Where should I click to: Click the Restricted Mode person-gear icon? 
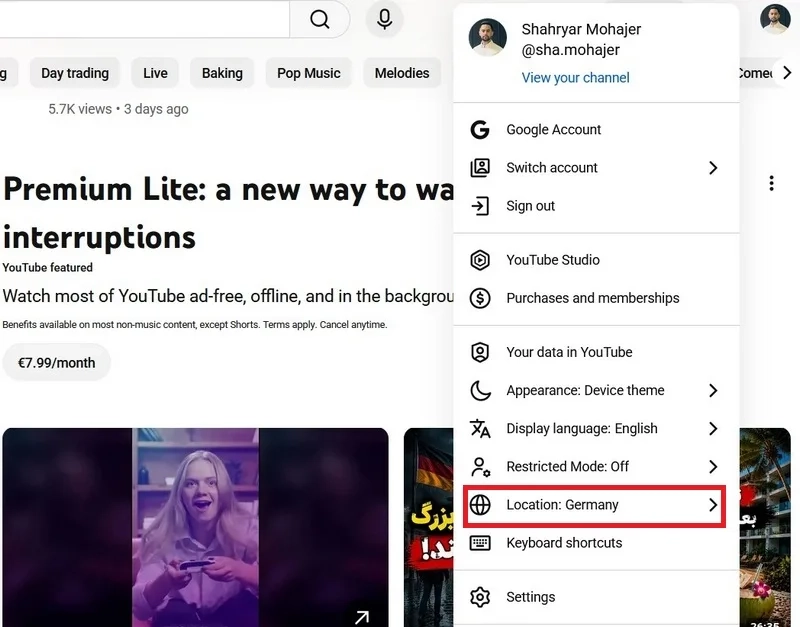point(480,467)
